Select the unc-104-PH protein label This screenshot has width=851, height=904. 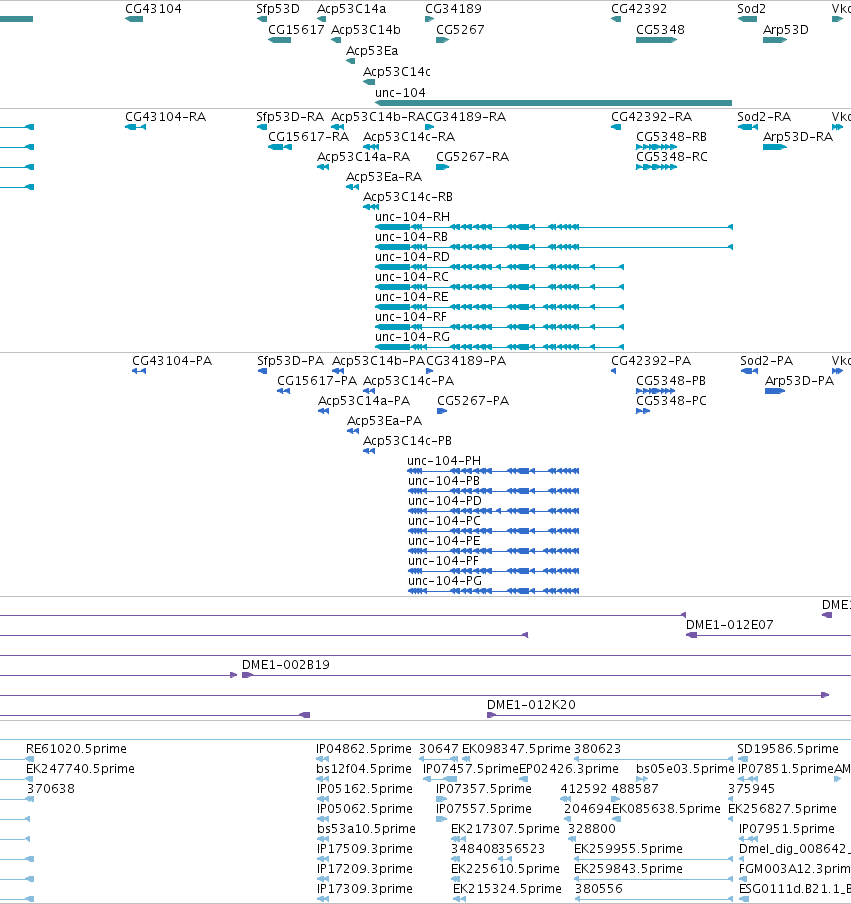[444, 461]
